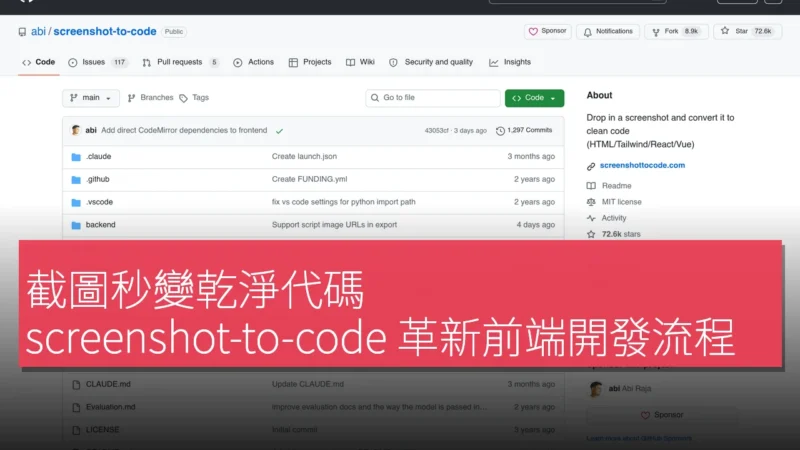View the 72.6k stars link

[x=621, y=234]
